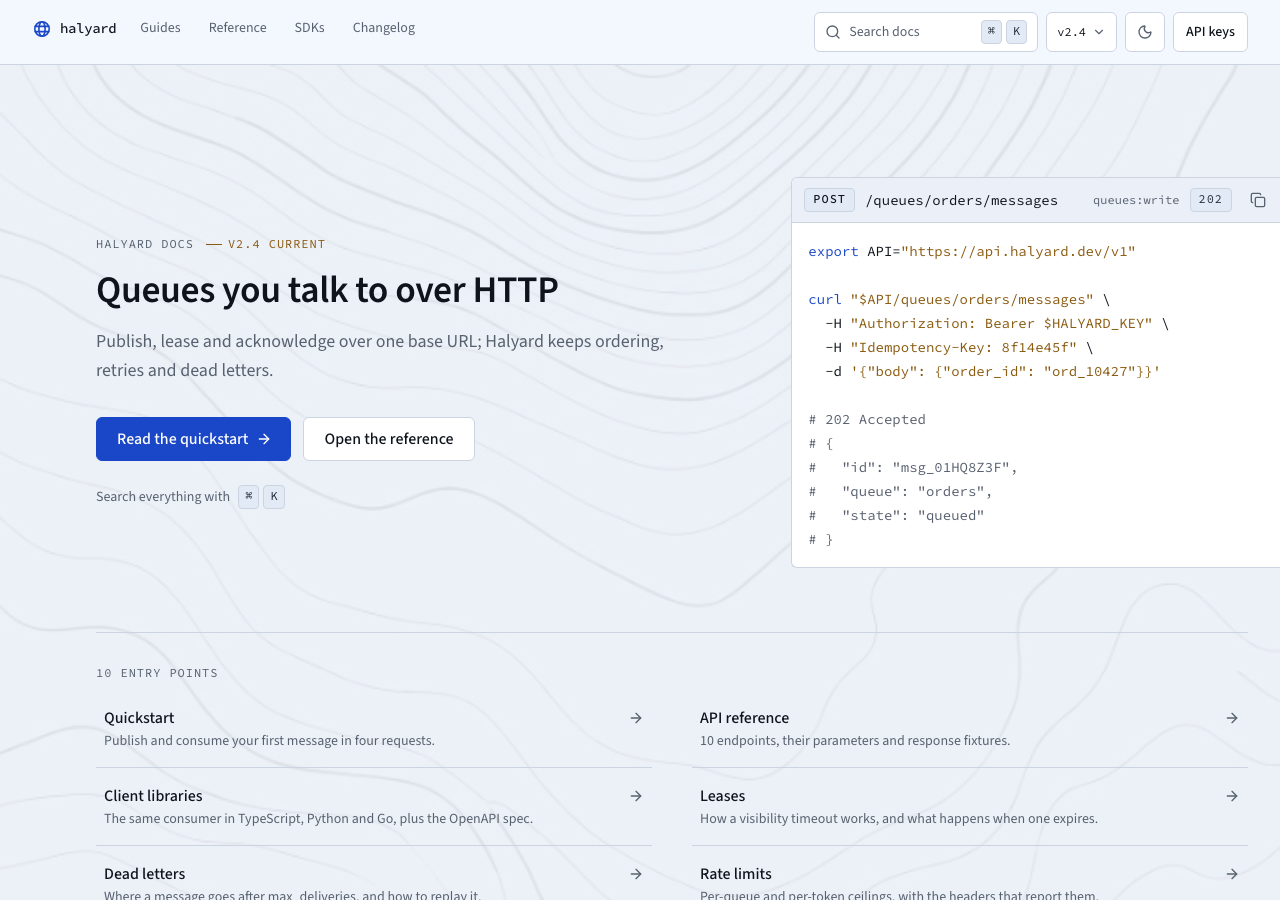Click the "V2.4 CURRENT" label
The width and height of the screenshot is (1280, 900).
tap(277, 244)
